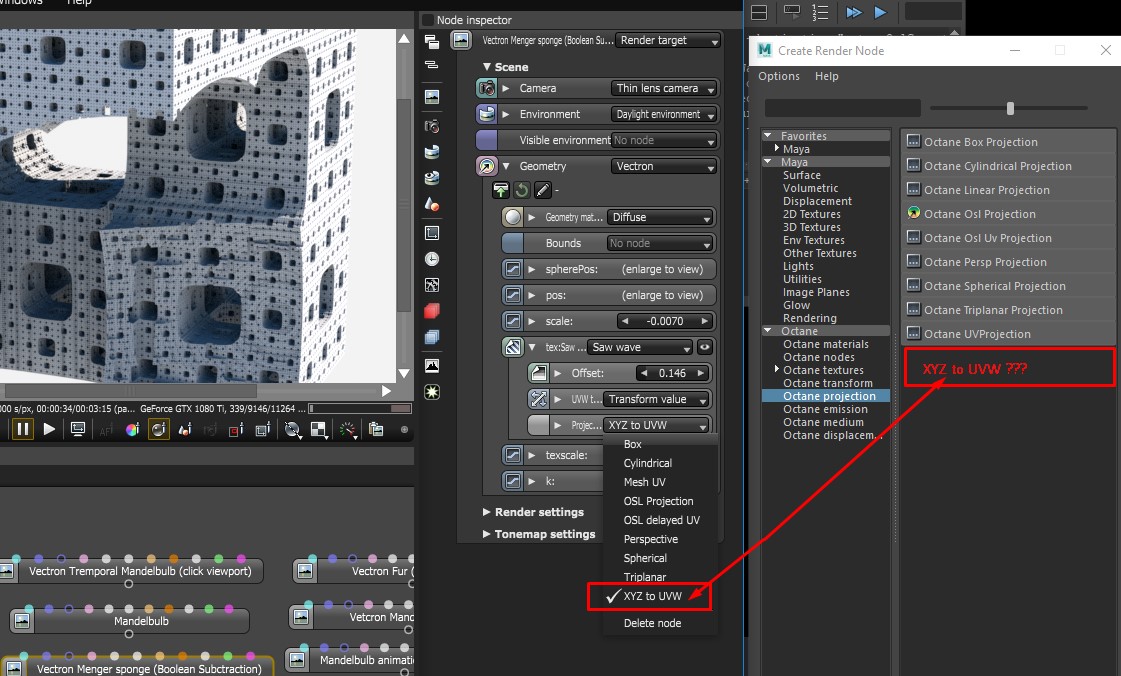Open the checkerboard alpha background icon

click(x=319, y=429)
